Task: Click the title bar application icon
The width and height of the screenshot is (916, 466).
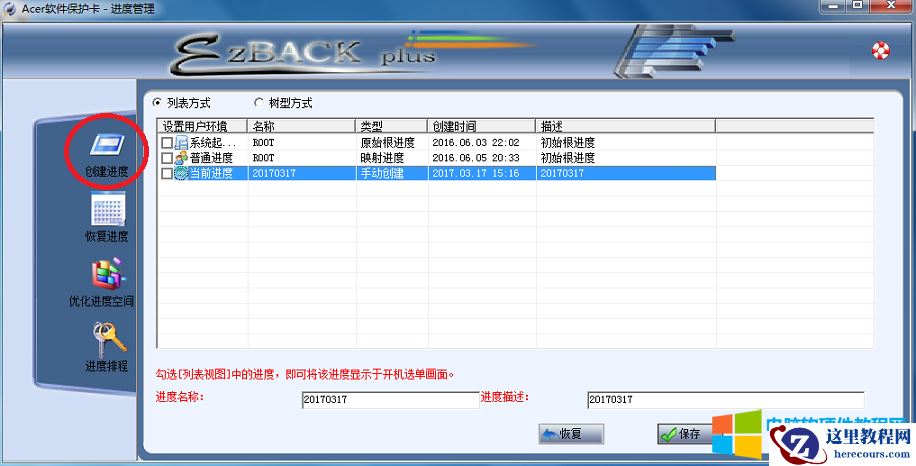Action: point(9,9)
